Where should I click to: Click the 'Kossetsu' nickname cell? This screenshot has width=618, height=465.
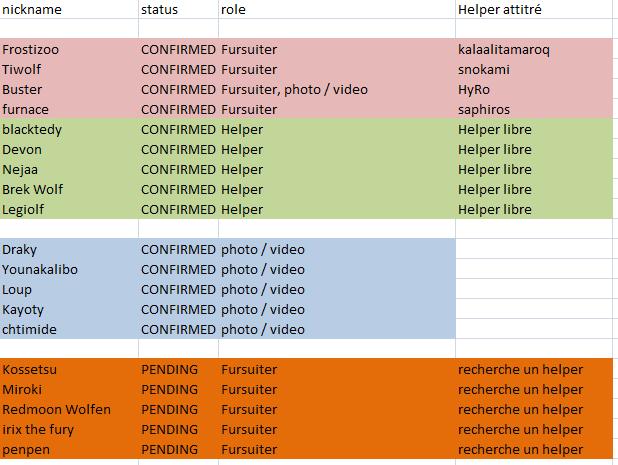tap(30, 369)
